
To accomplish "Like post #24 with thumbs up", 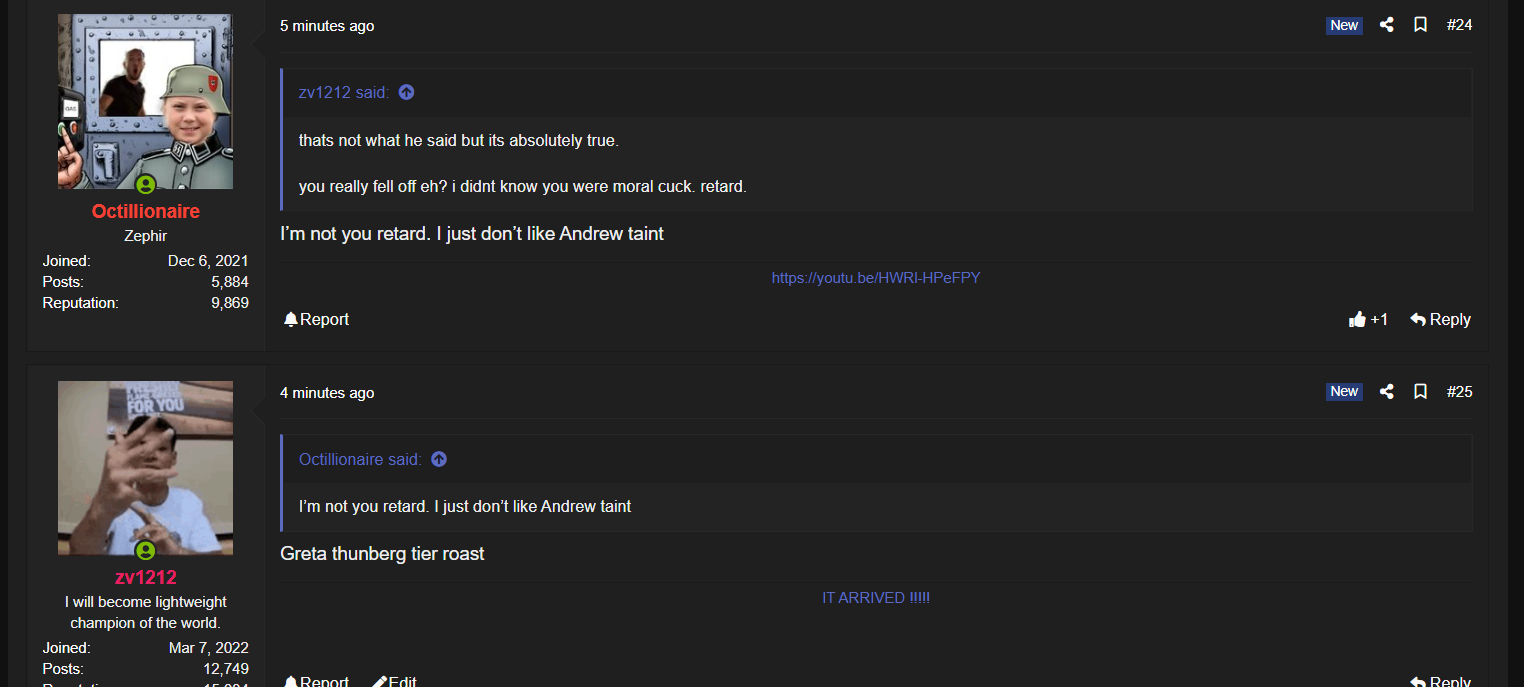I will point(1368,320).
